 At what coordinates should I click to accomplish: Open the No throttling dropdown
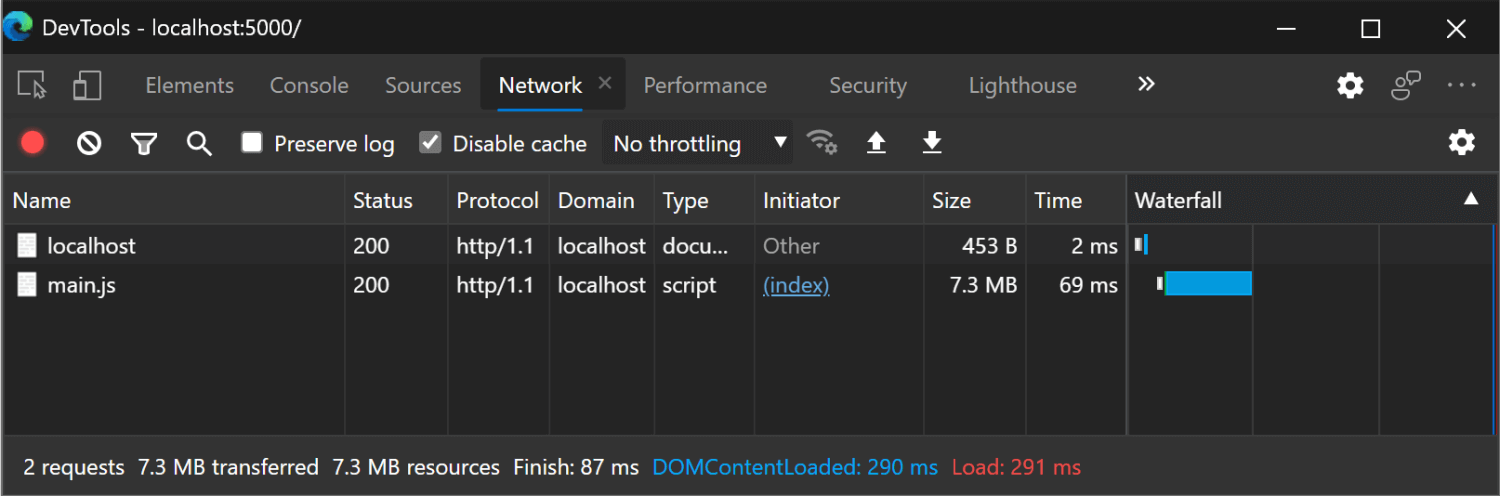[698, 143]
